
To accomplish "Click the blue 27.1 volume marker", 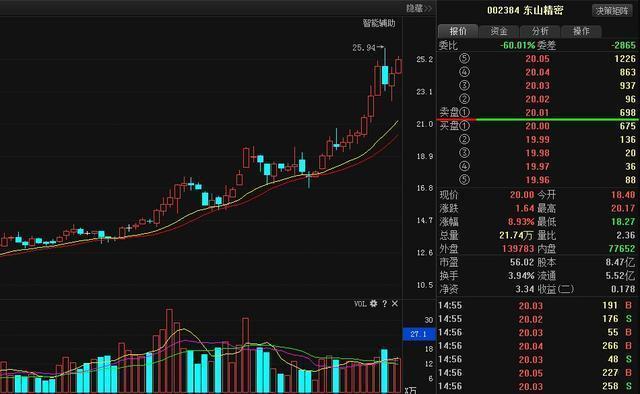I will pyautogui.click(x=419, y=334).
